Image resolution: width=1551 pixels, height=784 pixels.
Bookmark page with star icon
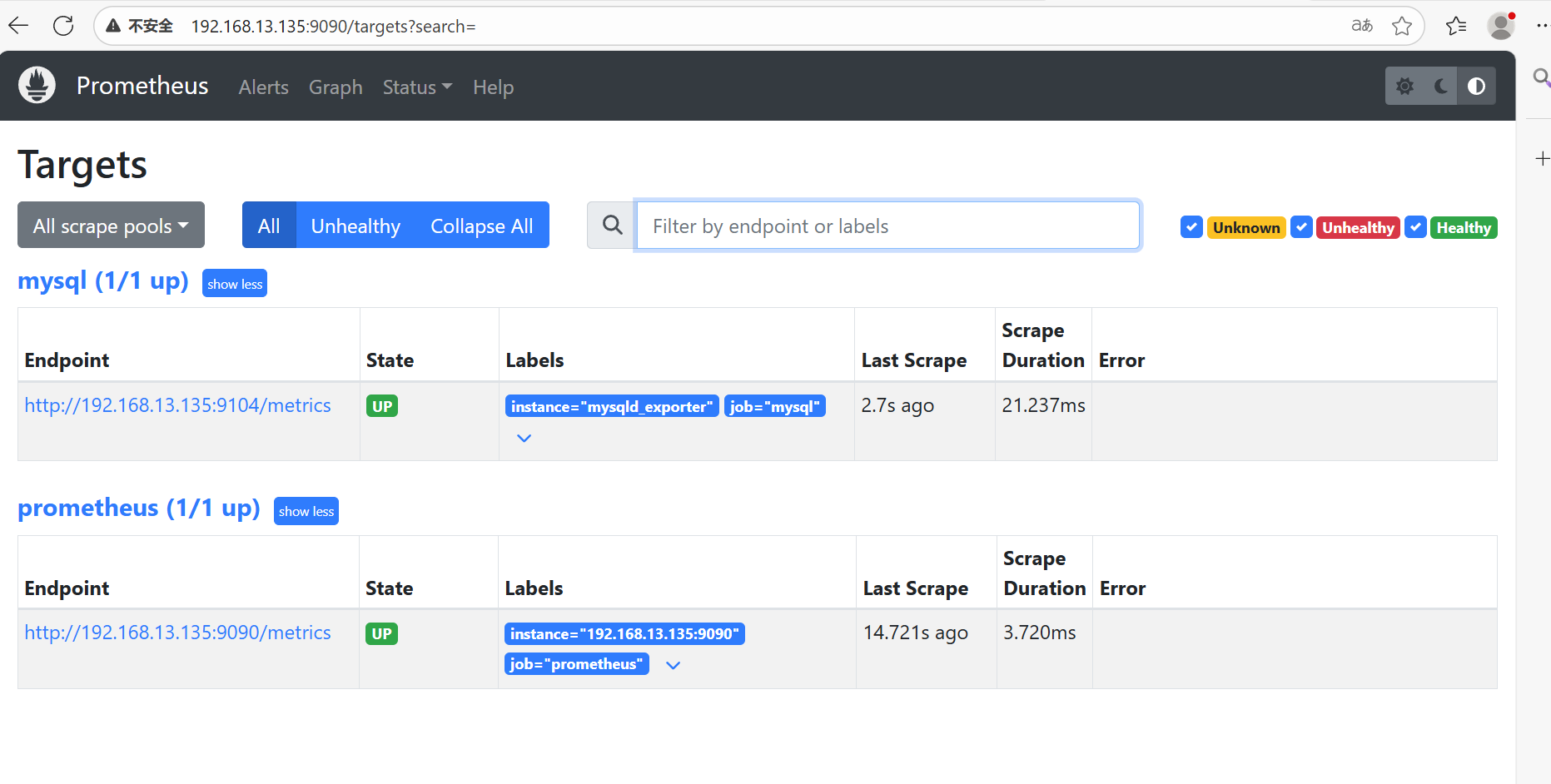click(1402, 26)
